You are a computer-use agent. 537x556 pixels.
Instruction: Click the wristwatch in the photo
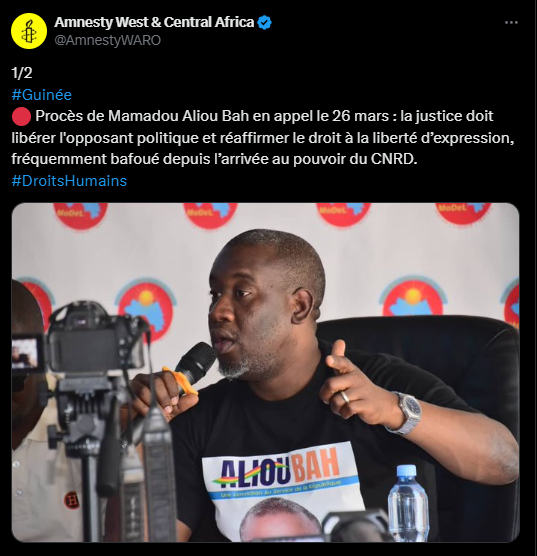(x=407, y=413)
